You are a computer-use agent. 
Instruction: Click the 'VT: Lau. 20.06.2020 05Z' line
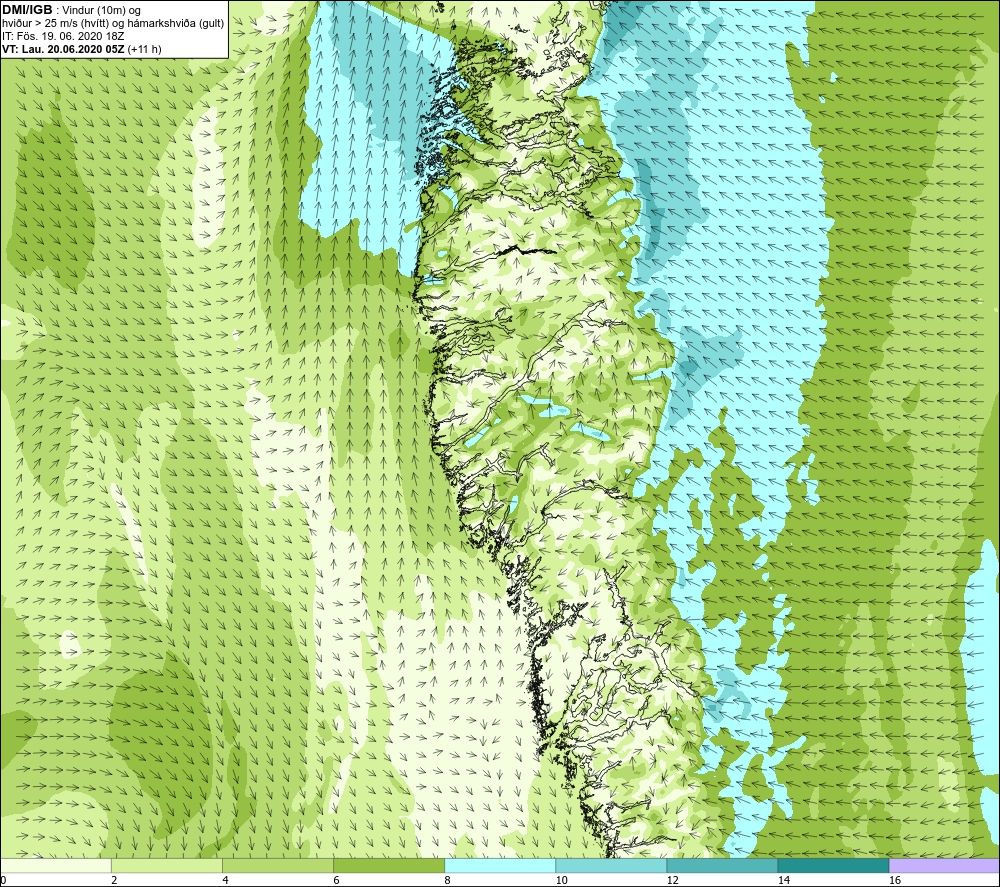click(x=63, y=49)
